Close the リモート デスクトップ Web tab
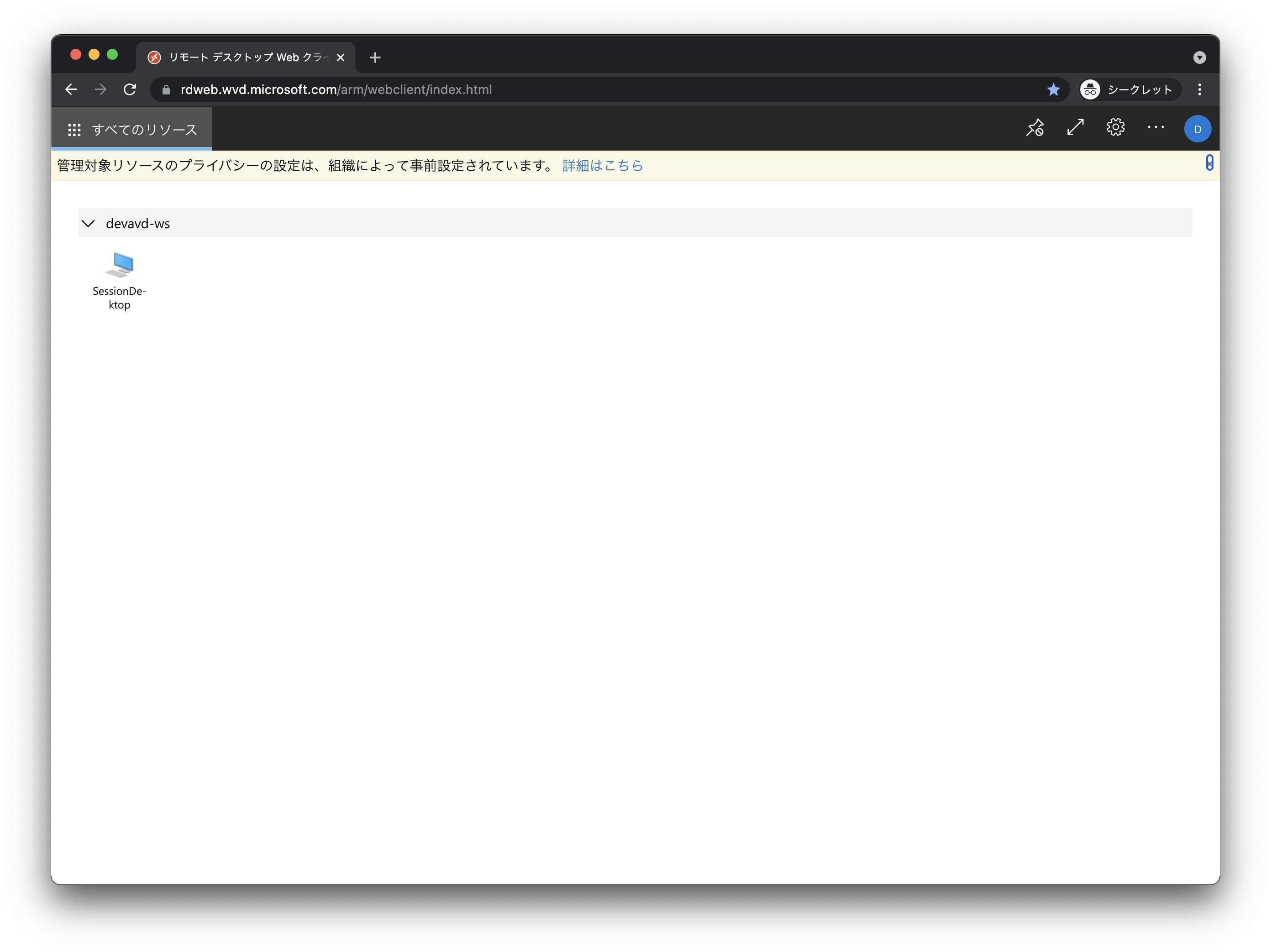 tap(340, 58)
